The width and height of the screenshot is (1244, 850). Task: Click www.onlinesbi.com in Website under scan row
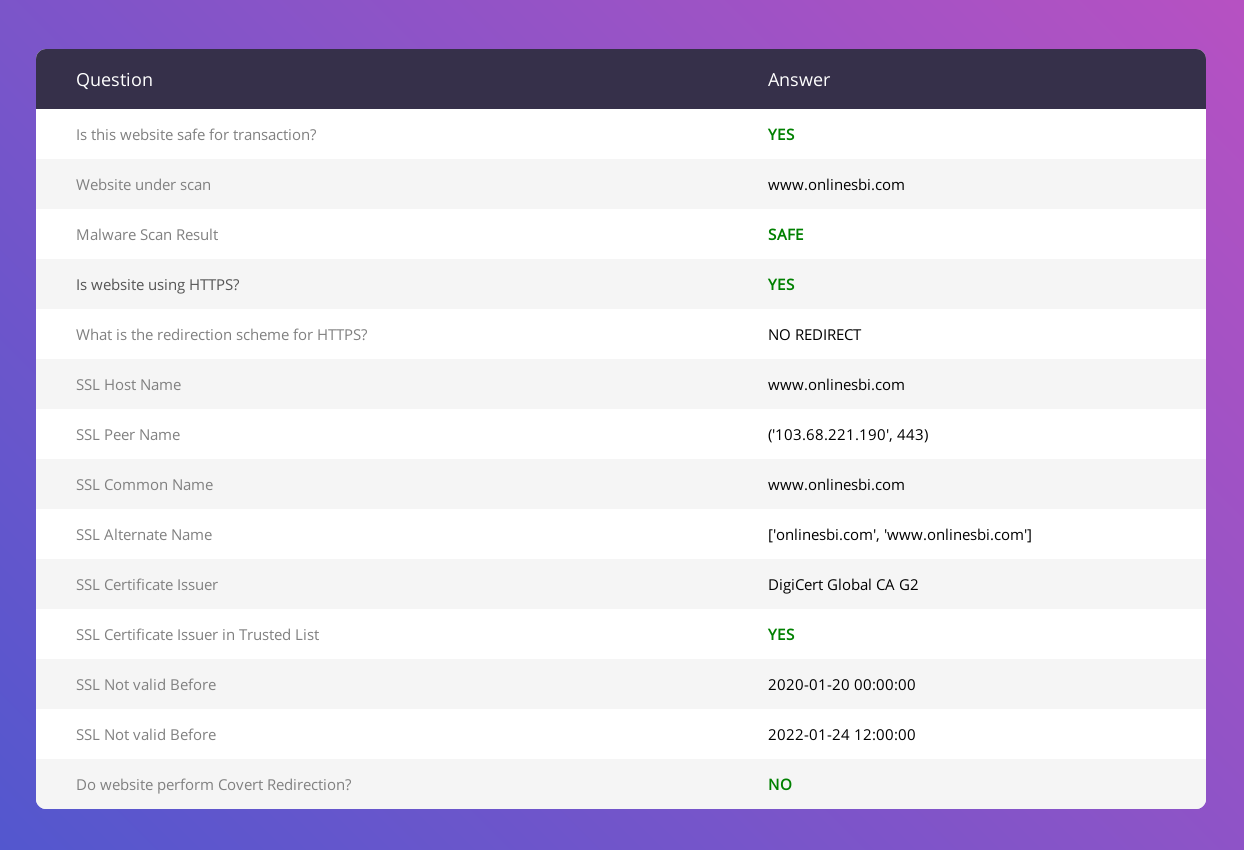click(836, 184)
